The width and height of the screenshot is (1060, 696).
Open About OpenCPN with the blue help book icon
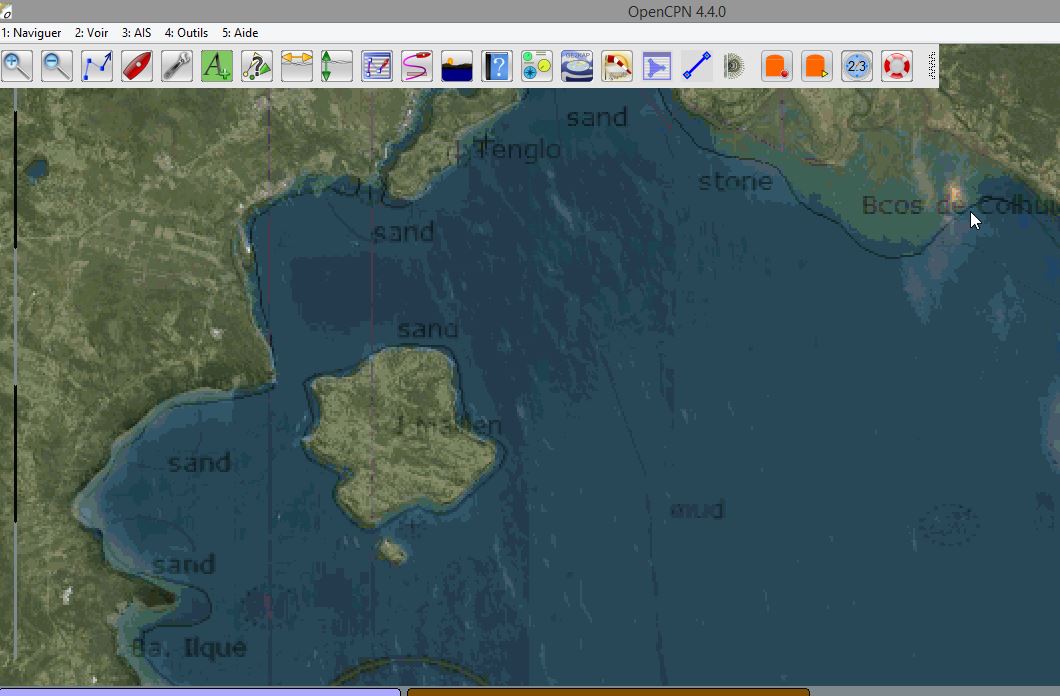497,66
